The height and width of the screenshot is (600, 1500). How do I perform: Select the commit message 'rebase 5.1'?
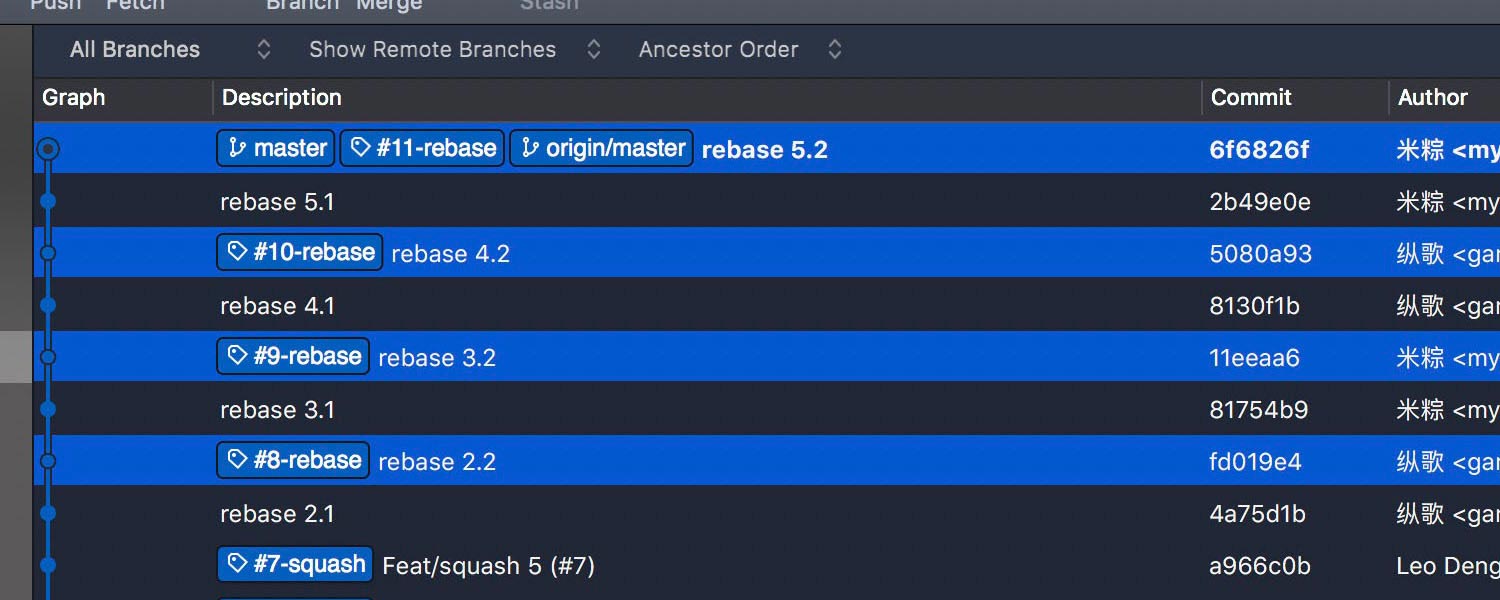277,202
